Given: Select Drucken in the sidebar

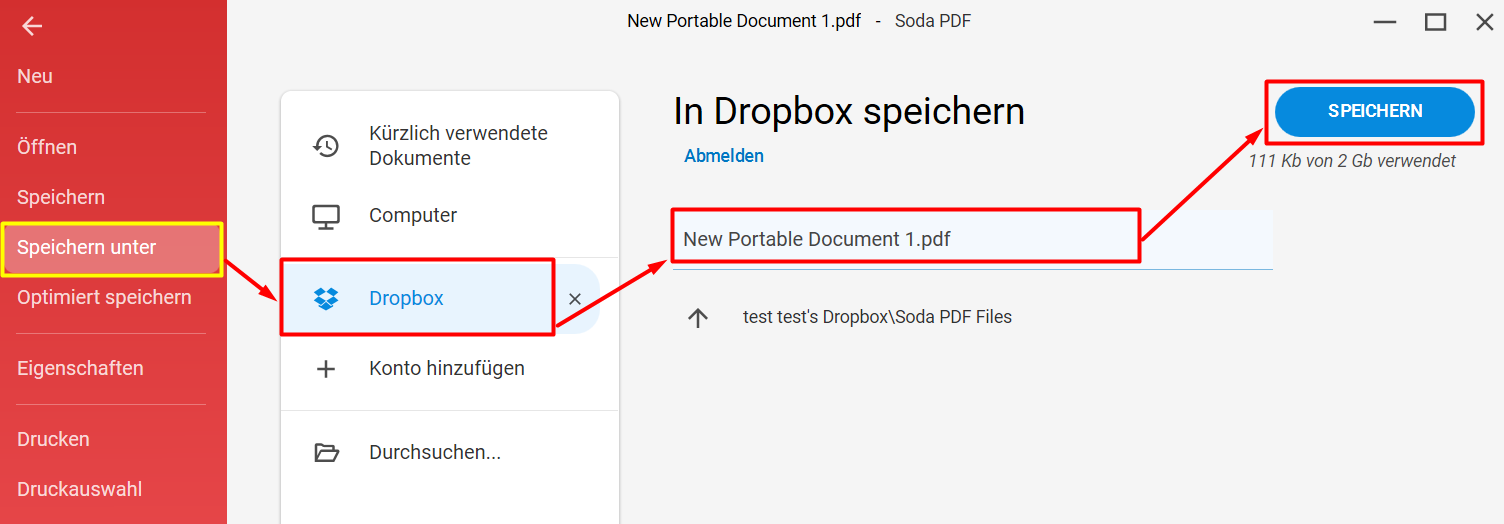Looking at the screenshot, I should [x=53, y=439].
